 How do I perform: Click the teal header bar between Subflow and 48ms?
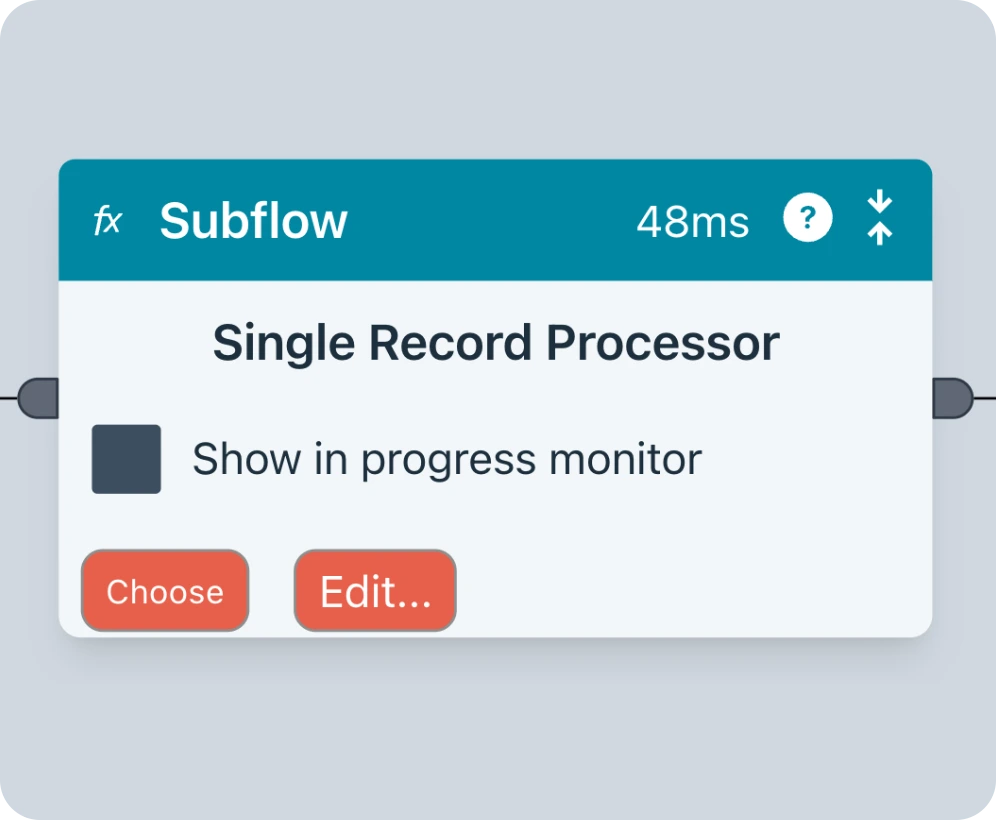coord(490,221)
